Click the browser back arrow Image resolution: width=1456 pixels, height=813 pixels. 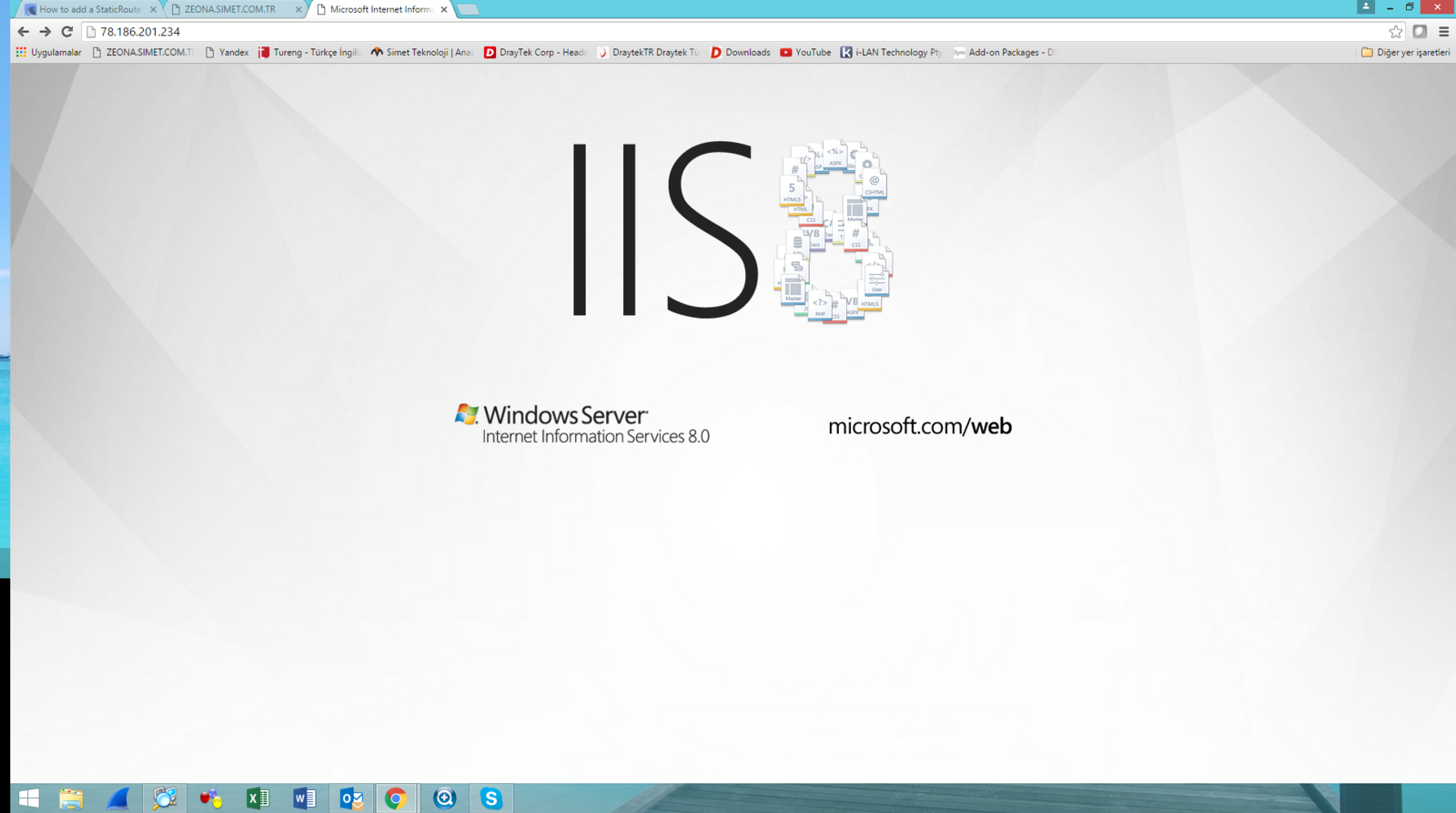[24, 32]
